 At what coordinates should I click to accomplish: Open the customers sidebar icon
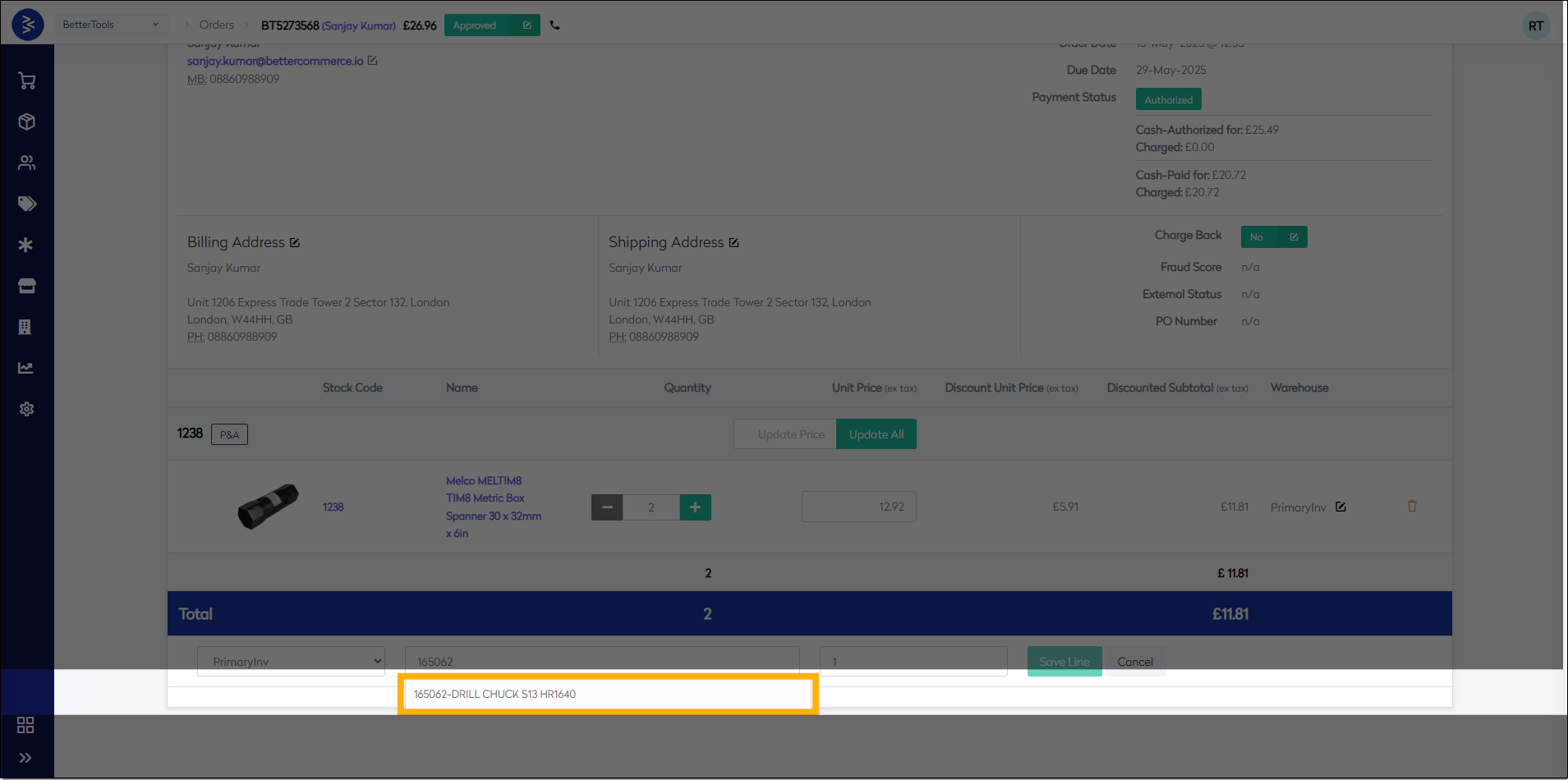tap(27, 163)
